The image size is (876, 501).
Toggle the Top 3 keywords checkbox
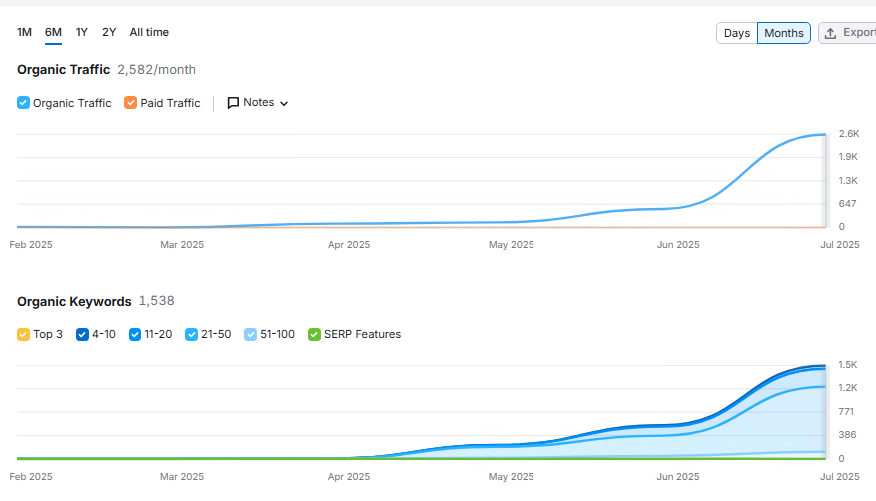(x=23, y=335)
